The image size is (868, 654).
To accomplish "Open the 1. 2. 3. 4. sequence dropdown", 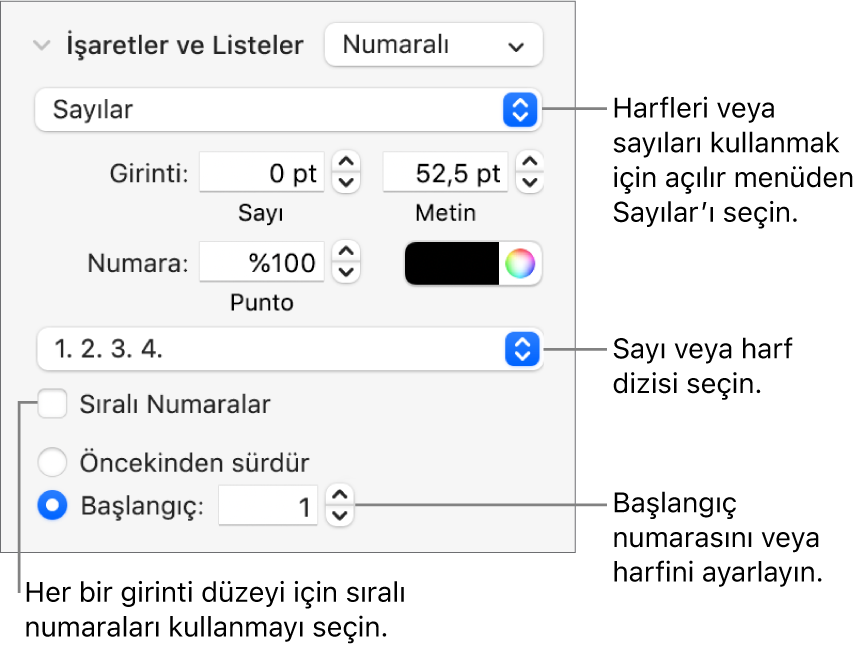I will [x=287, y=350].
